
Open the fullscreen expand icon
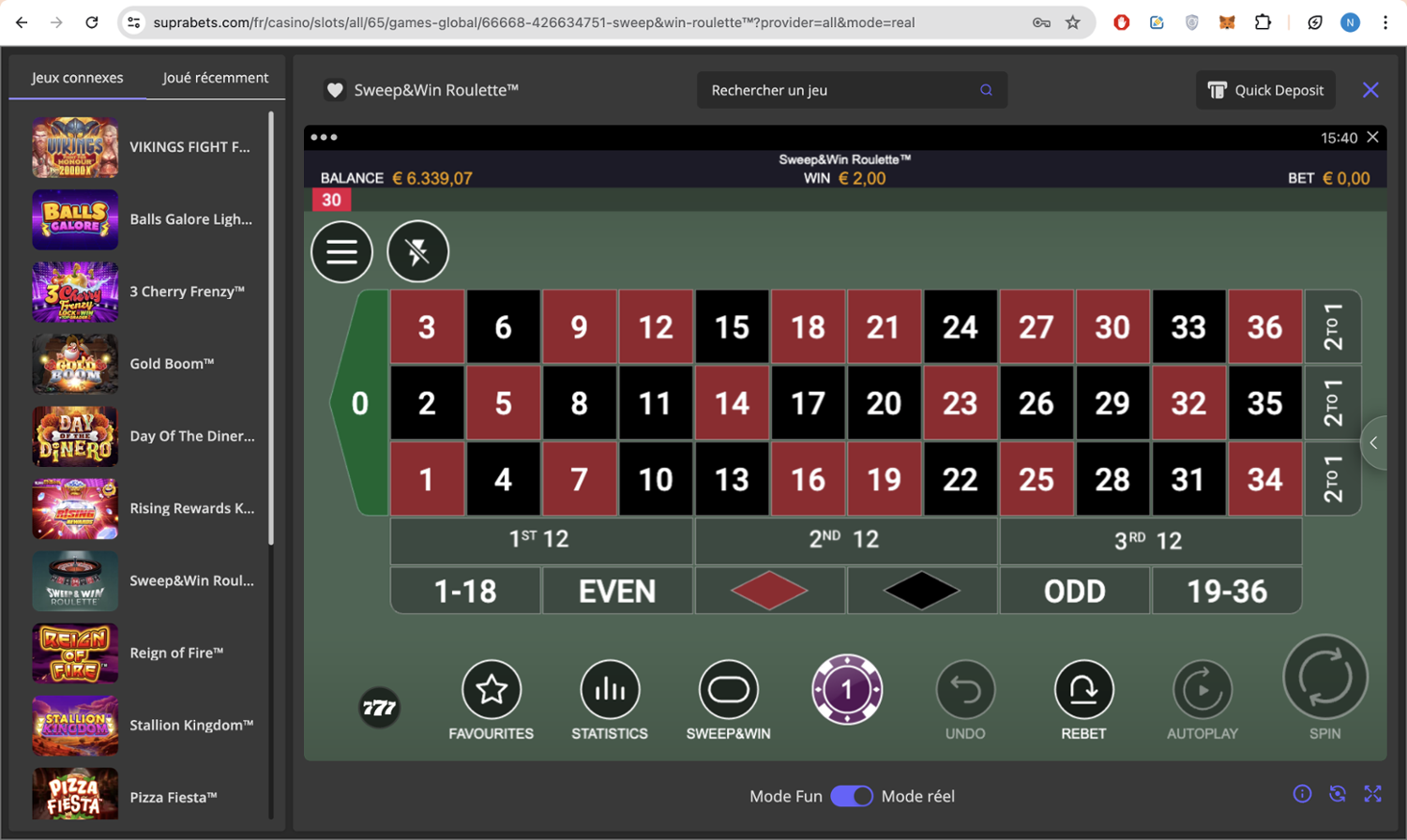1373,794
